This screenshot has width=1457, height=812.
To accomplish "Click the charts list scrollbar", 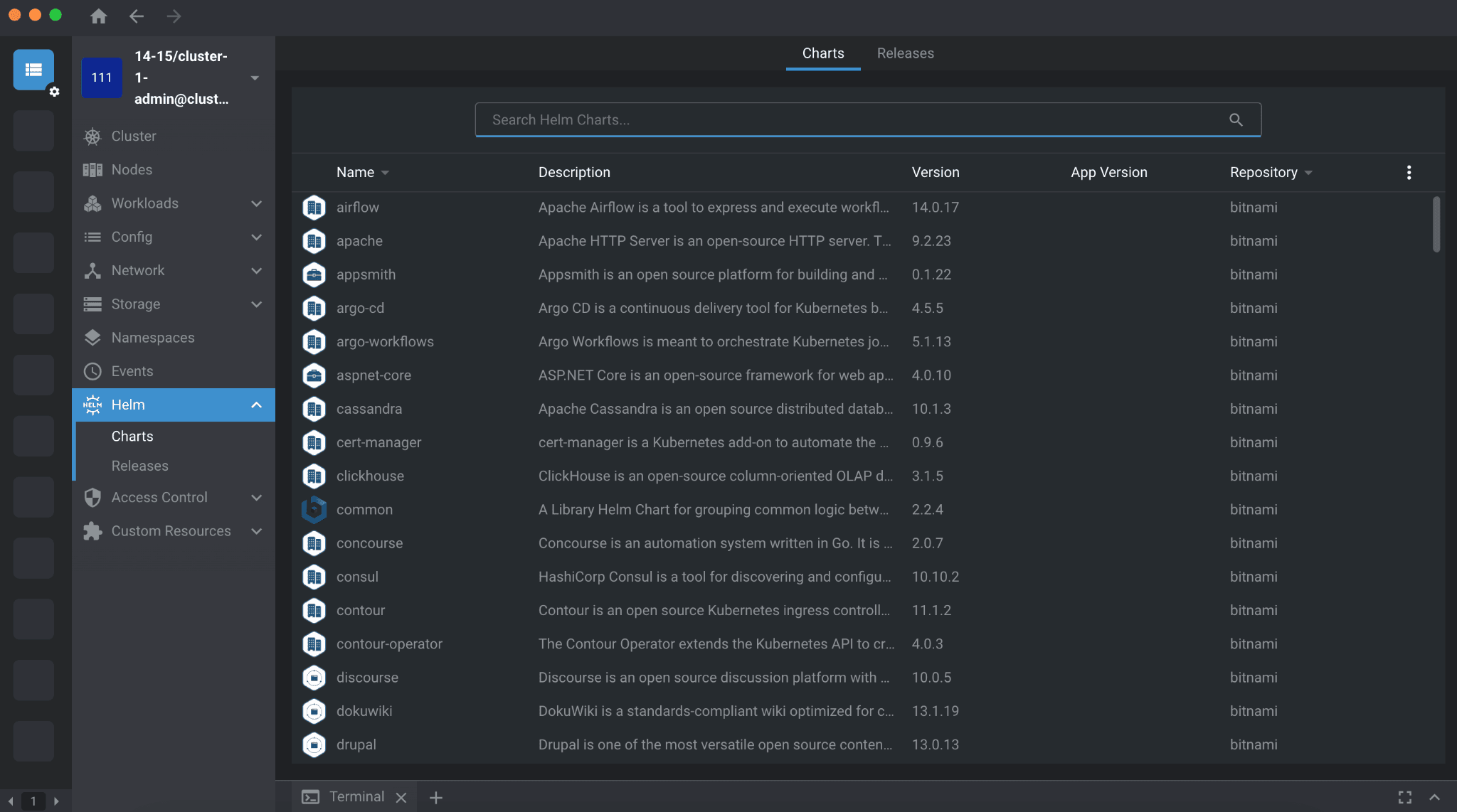I will (1436, 224).
